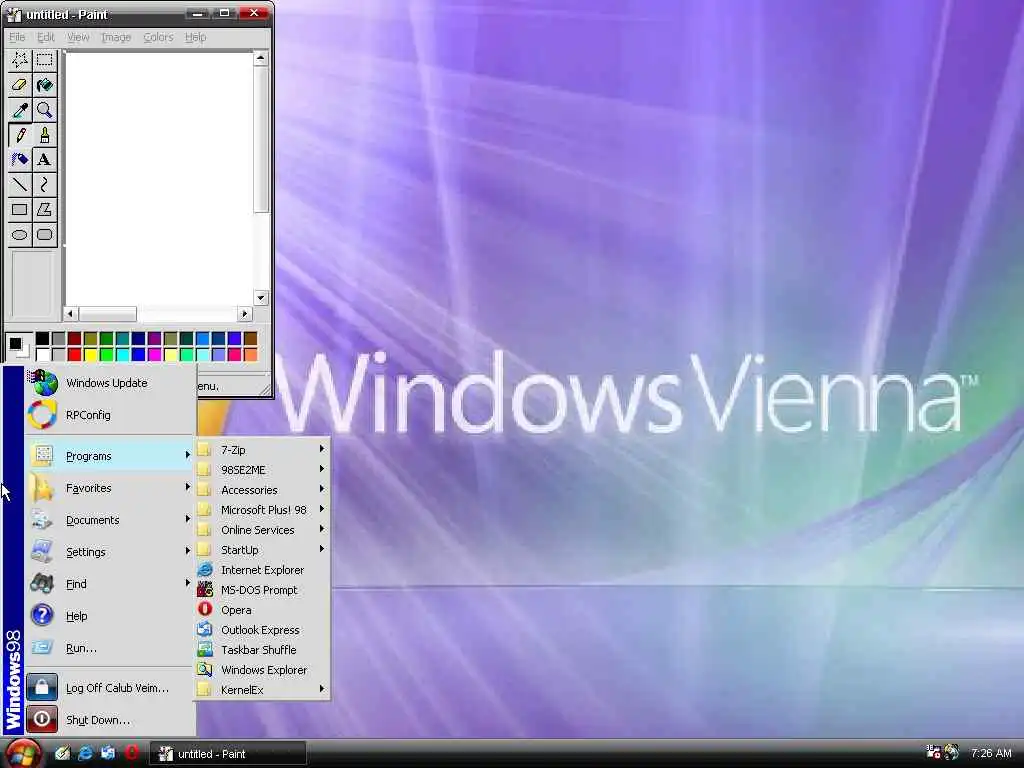Image resolution: width=1024 pixels, height=768 pixels.
Task: Click Help in the Start menu
Action: tap(110, 616)
